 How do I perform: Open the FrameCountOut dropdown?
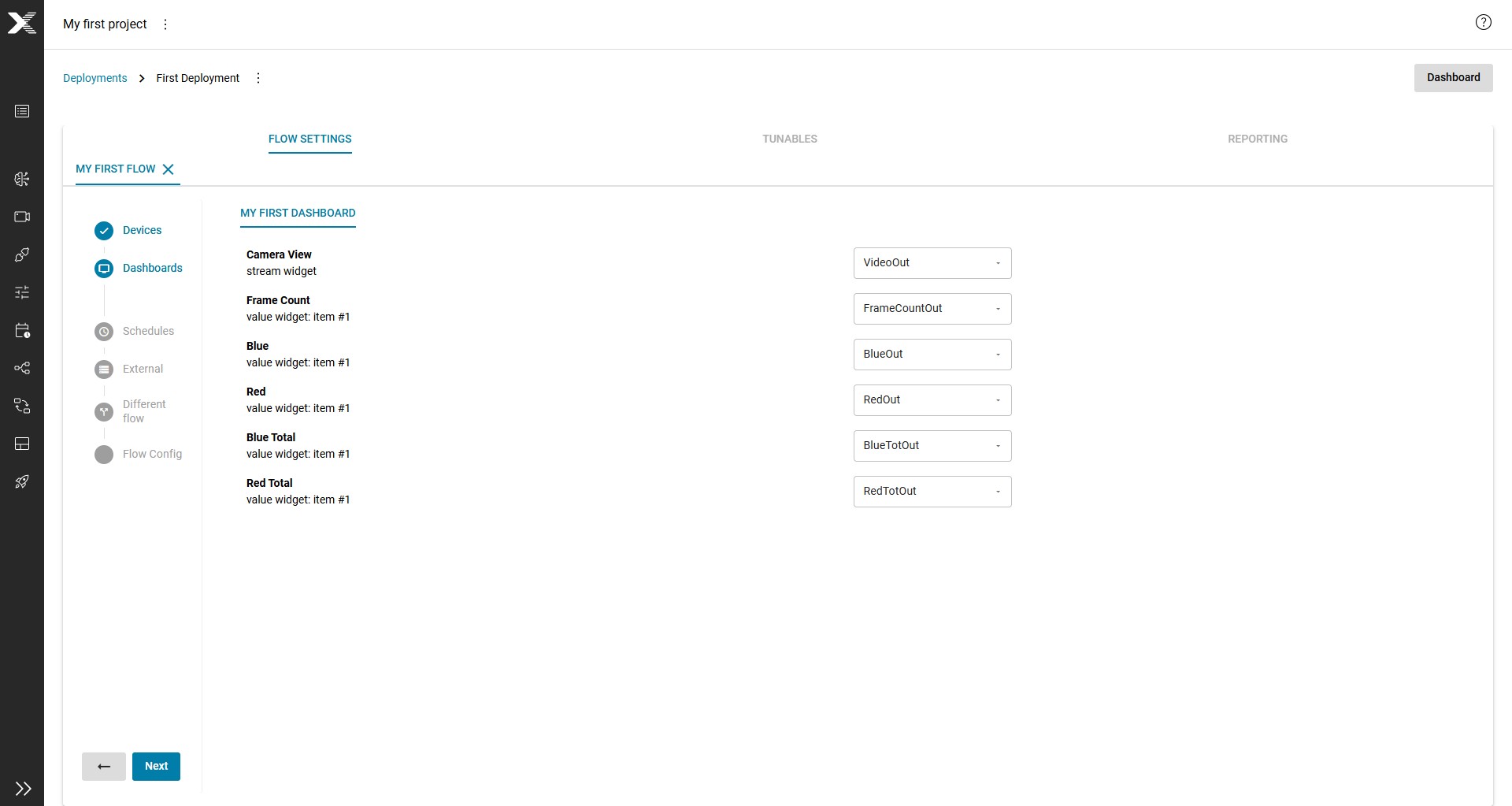click(932, 309)
